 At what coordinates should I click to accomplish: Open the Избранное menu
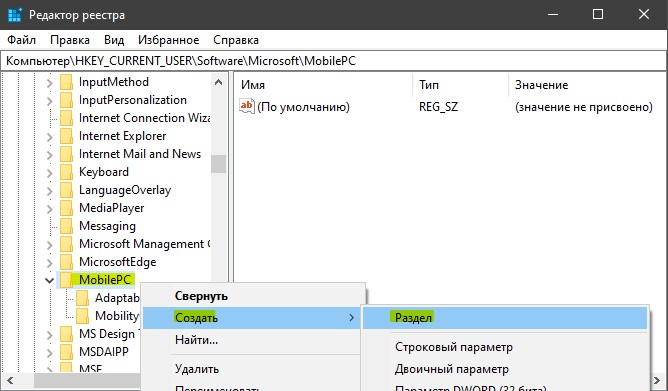click(x=168, y=40)
